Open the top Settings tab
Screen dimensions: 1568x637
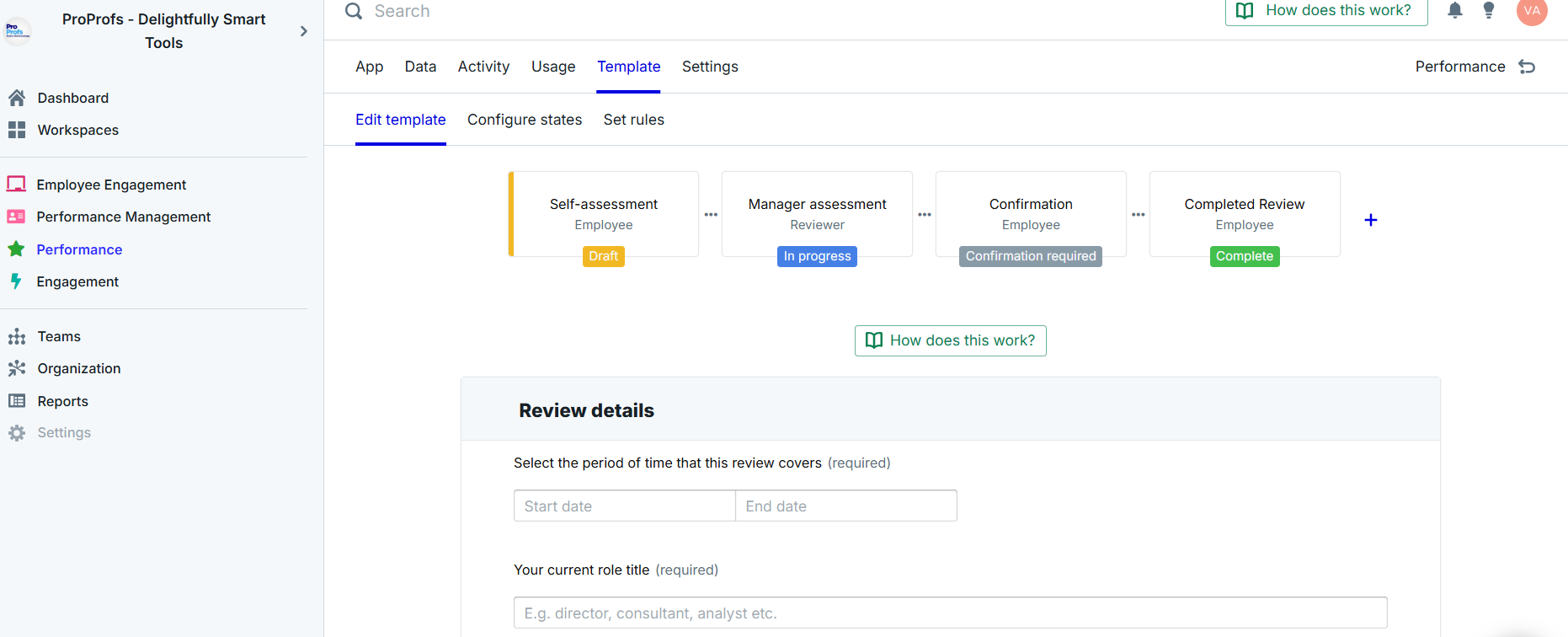[x=710, y=67]
